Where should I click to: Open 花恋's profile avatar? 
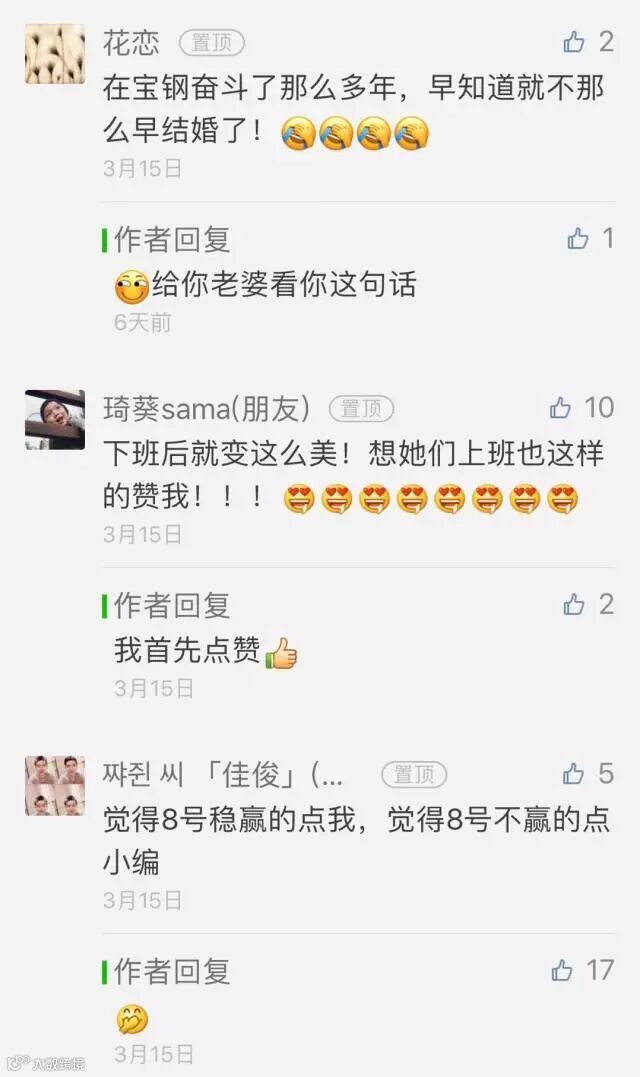[x=55, y=54]
